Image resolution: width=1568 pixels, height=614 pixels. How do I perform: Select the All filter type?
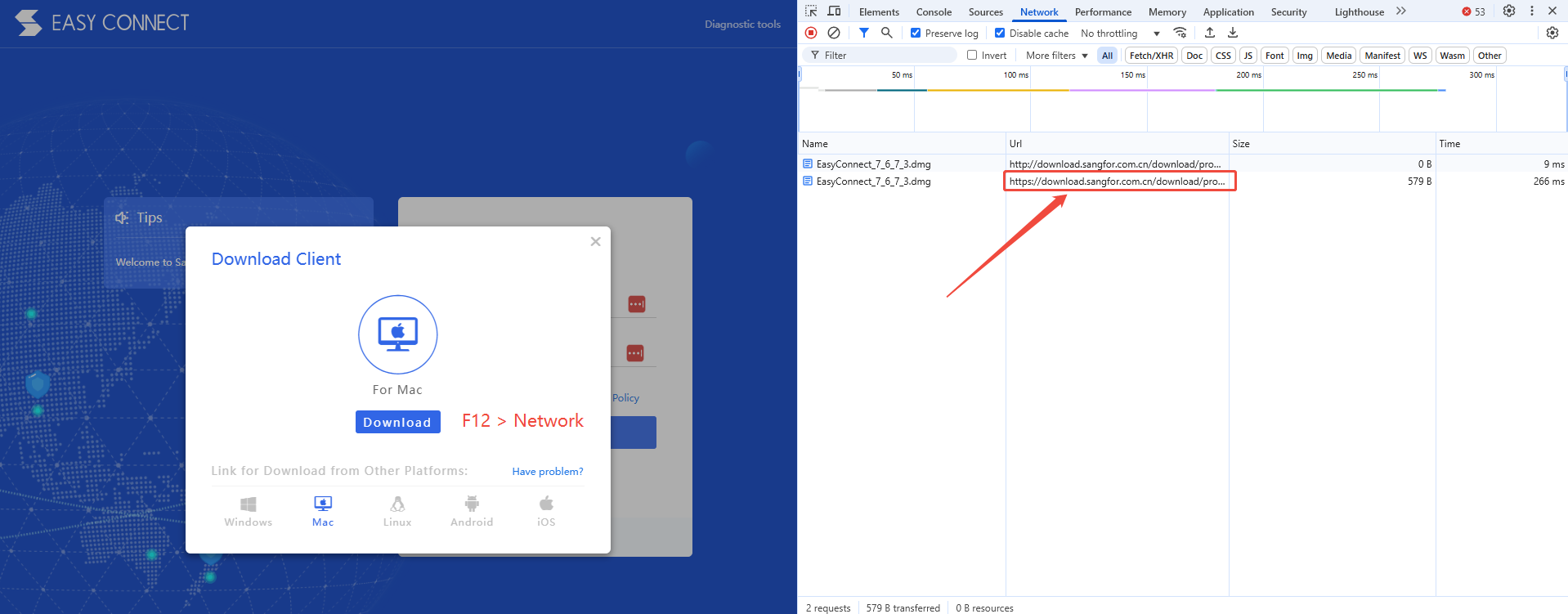(x=1107, y=56)
